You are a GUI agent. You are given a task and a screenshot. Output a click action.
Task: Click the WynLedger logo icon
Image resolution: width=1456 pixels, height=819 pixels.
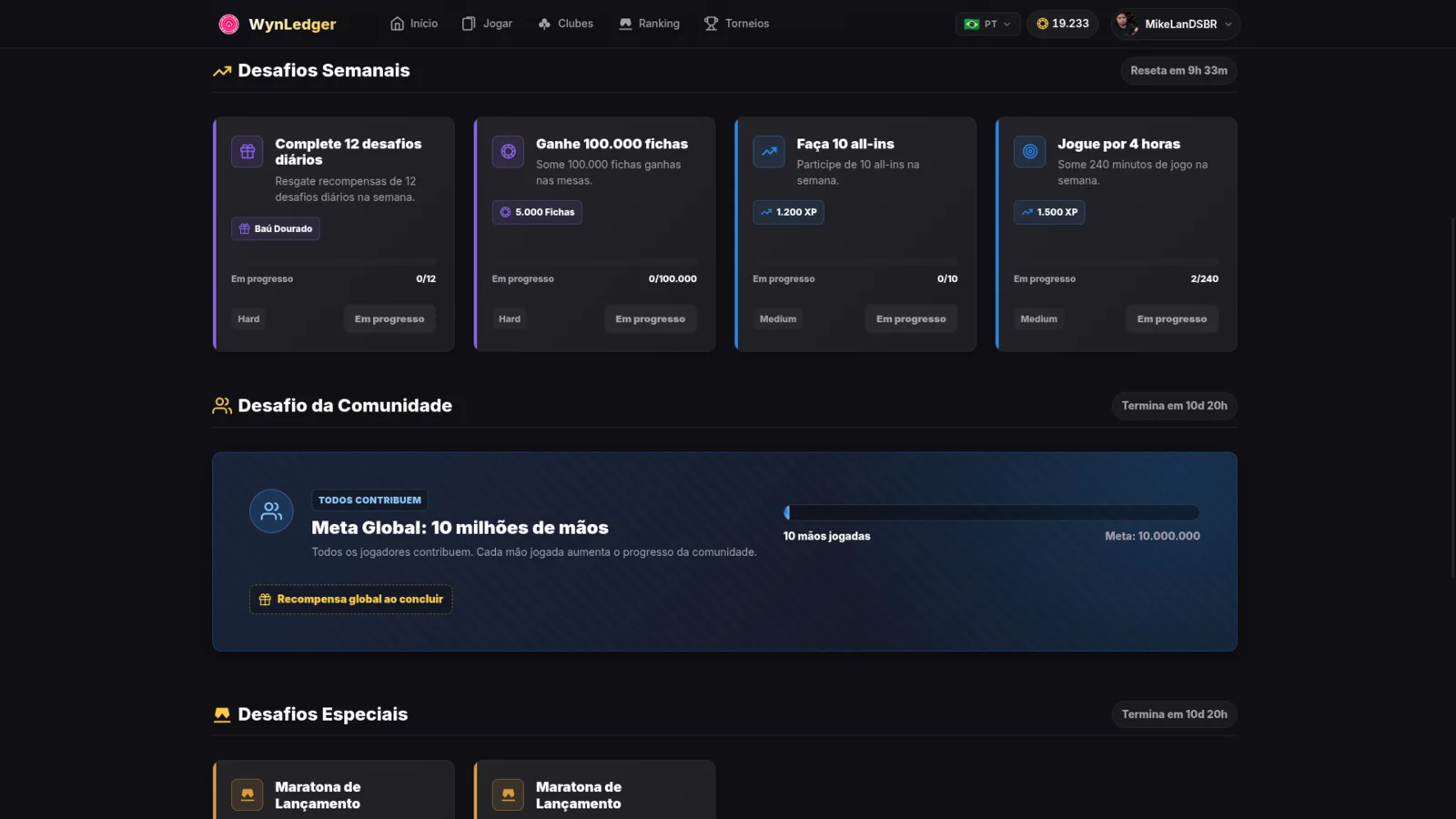click(229, 25)
